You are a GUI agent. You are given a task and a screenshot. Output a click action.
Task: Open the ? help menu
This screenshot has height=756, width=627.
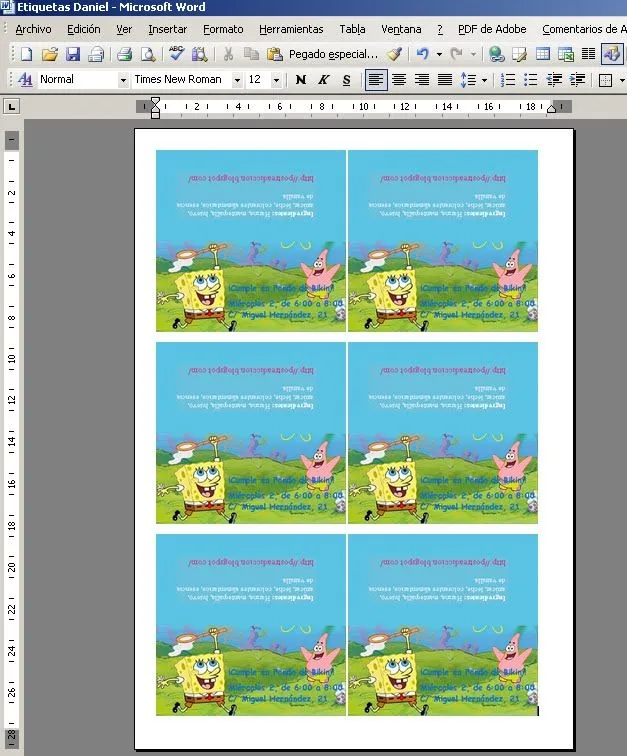pos(440,29)
